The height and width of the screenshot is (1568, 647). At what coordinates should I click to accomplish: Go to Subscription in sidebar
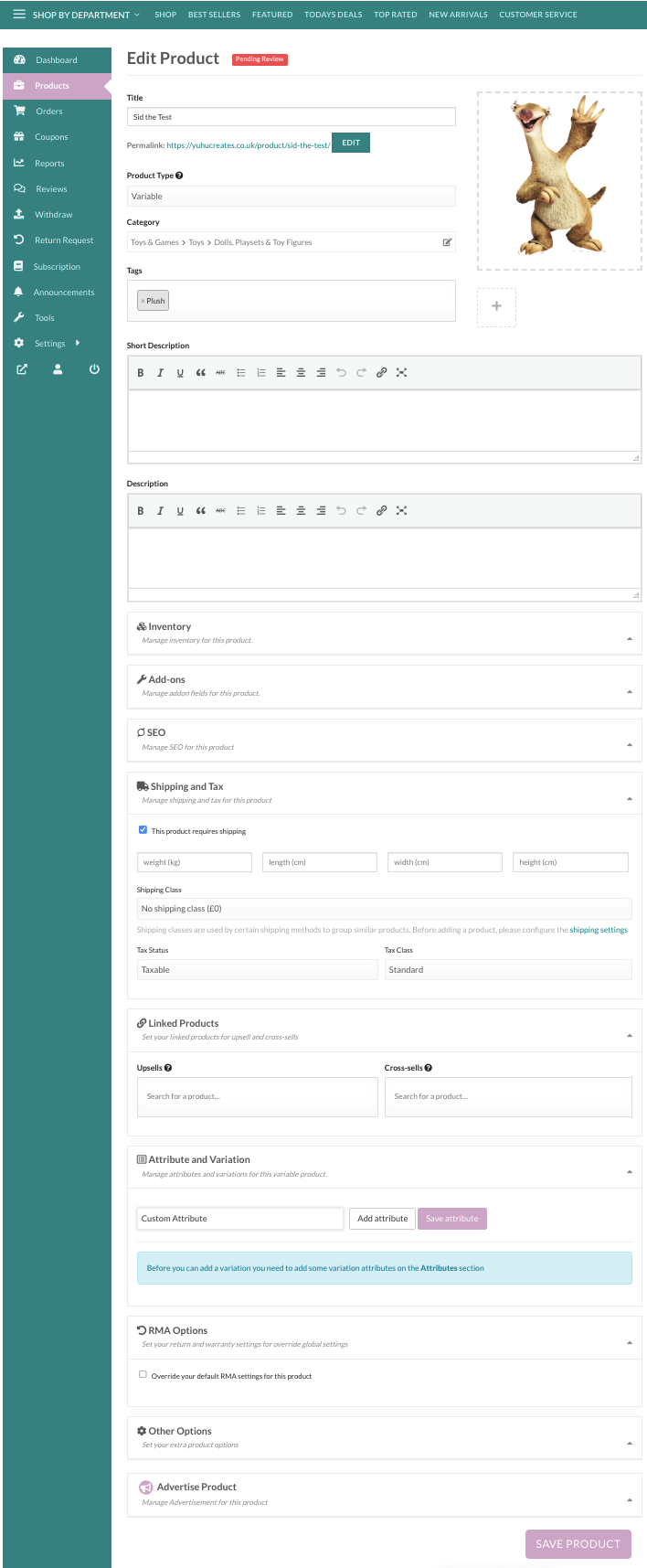57,267
